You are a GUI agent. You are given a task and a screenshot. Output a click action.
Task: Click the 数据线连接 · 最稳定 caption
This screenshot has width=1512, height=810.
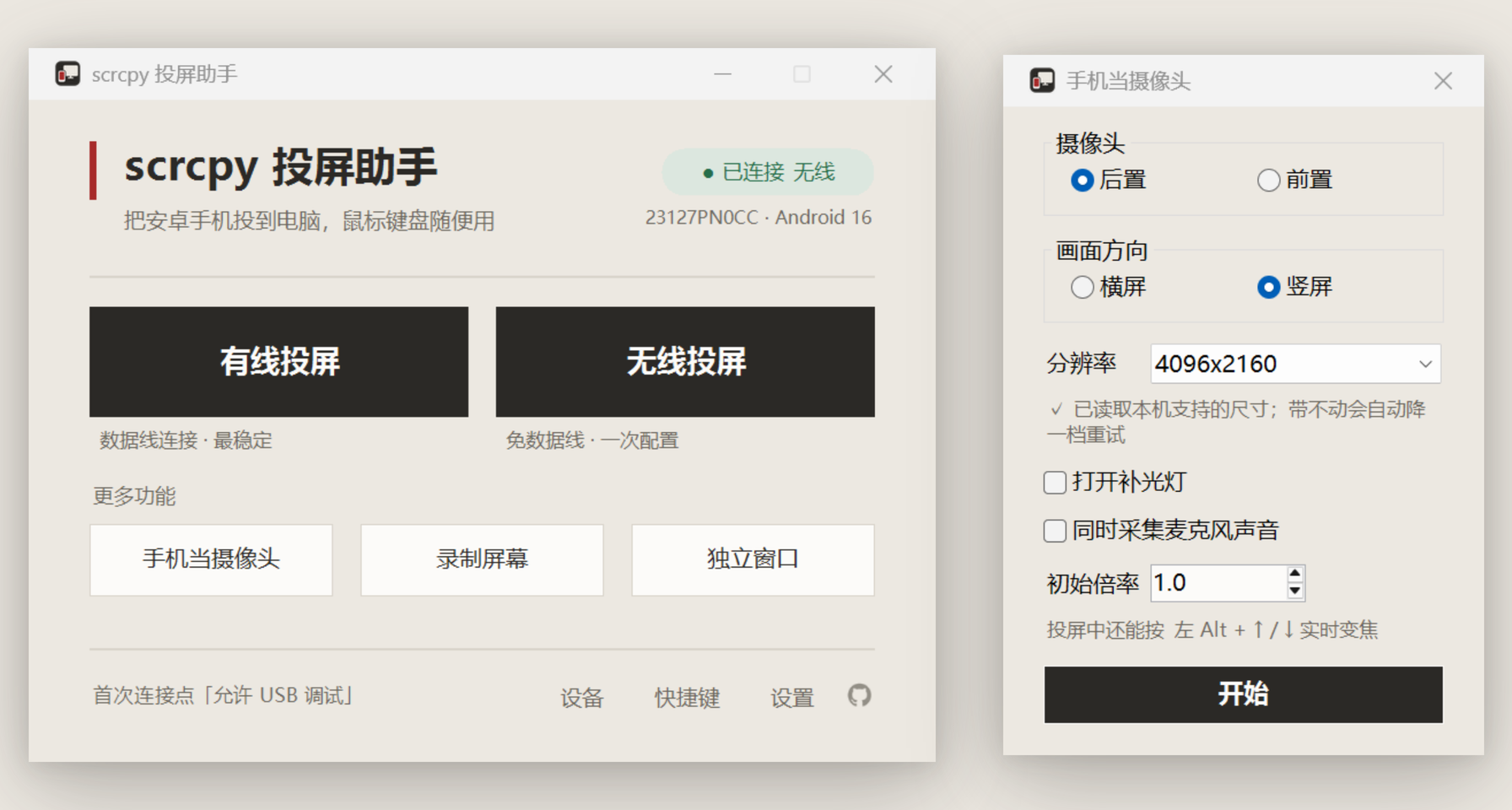pos(186,440)
